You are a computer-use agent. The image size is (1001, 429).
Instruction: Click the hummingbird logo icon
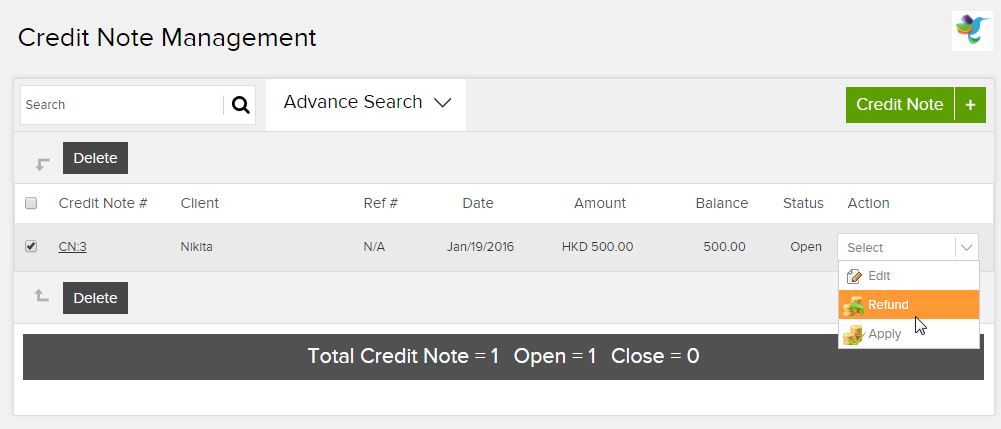tap(972, 31)
